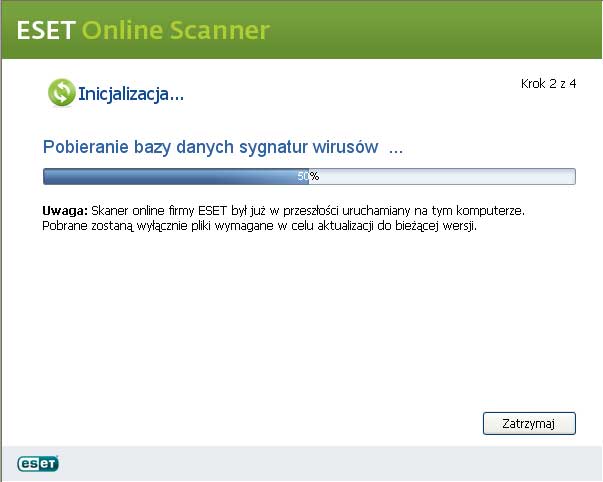This screenshot has height=482, width=603.
Task: Click the 'Uwaga:' bold label
Action: 65,211
